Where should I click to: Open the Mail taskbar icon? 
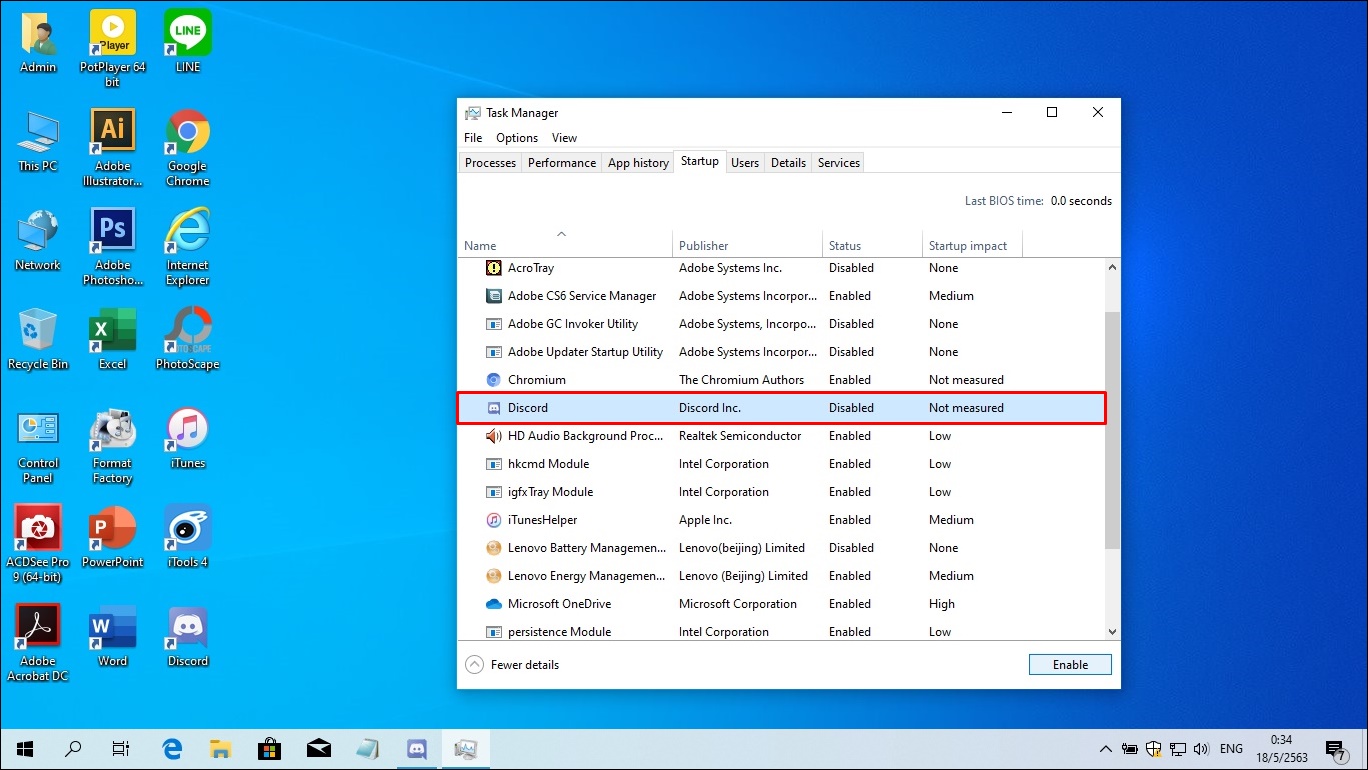319,749
